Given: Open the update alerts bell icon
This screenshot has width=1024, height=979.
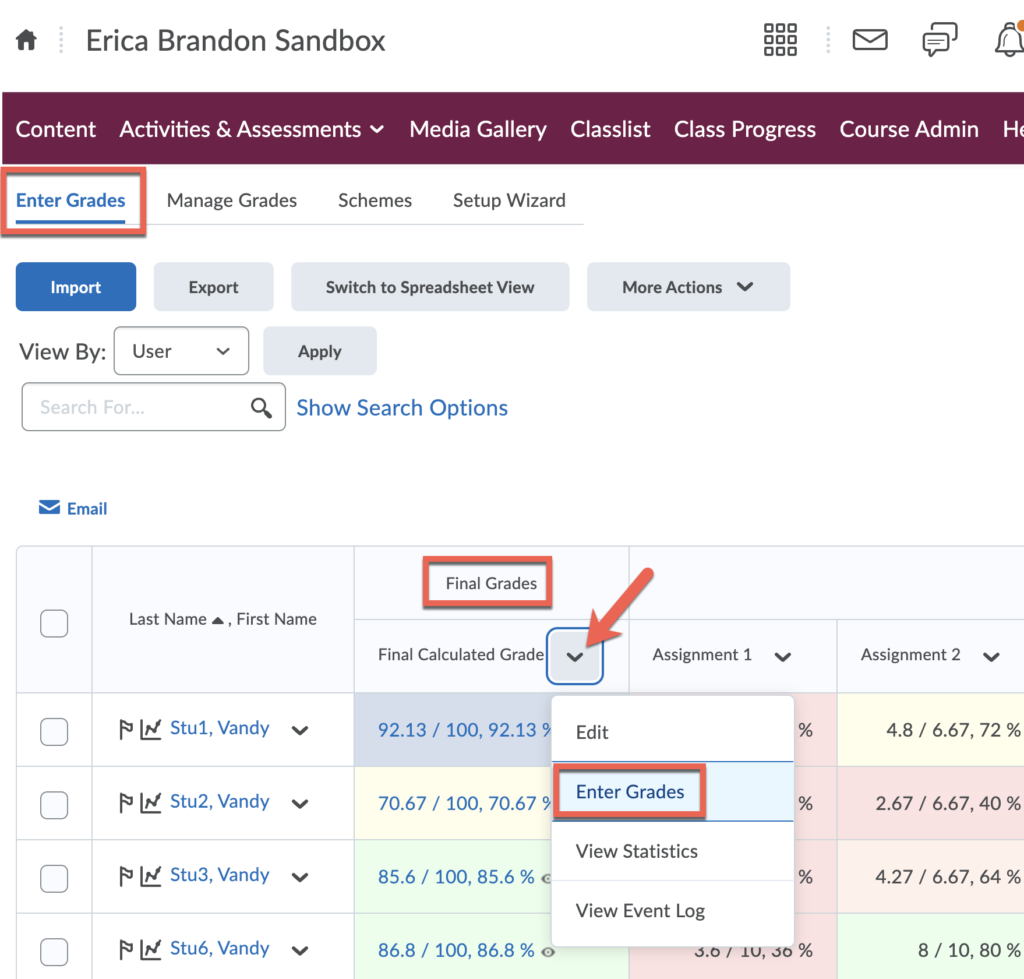Looking at the screenshot, I should coord(1008,40).
